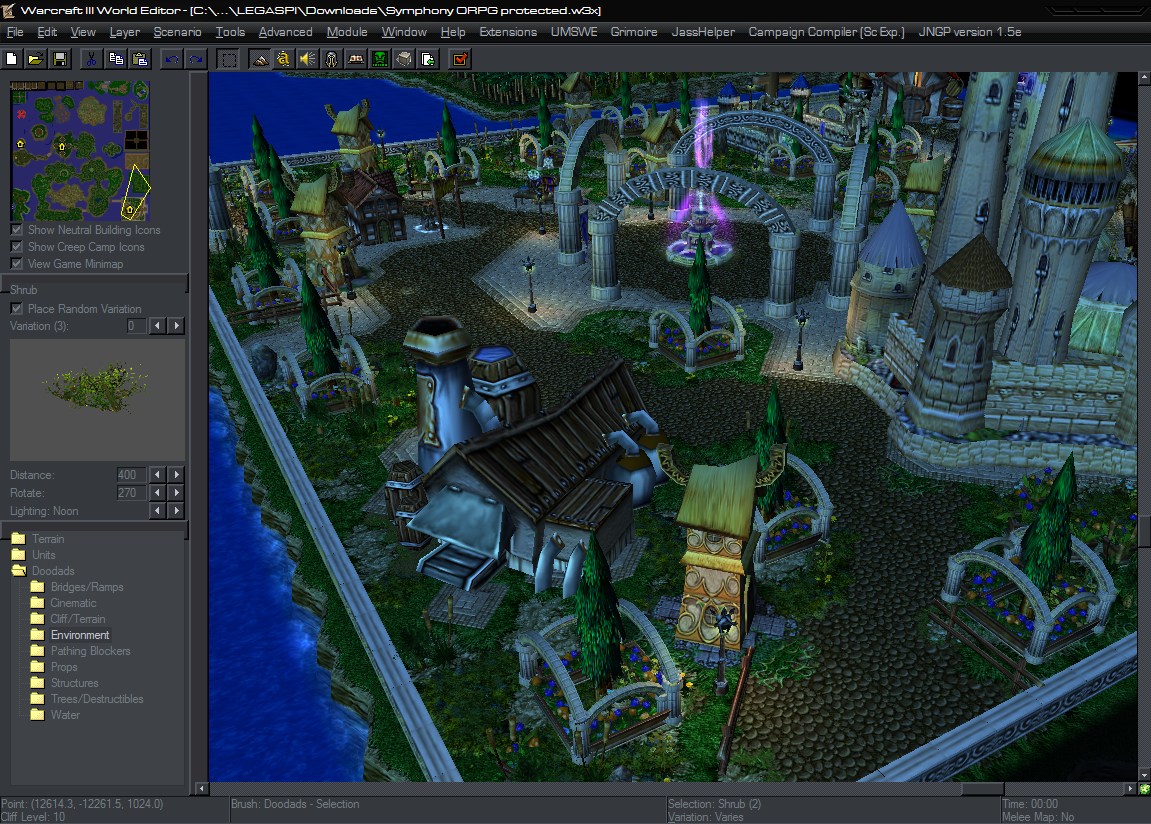The image size is (1151, 824).
Task: Toggle Place Random Variation checkbox
Action: coord(16,309)
